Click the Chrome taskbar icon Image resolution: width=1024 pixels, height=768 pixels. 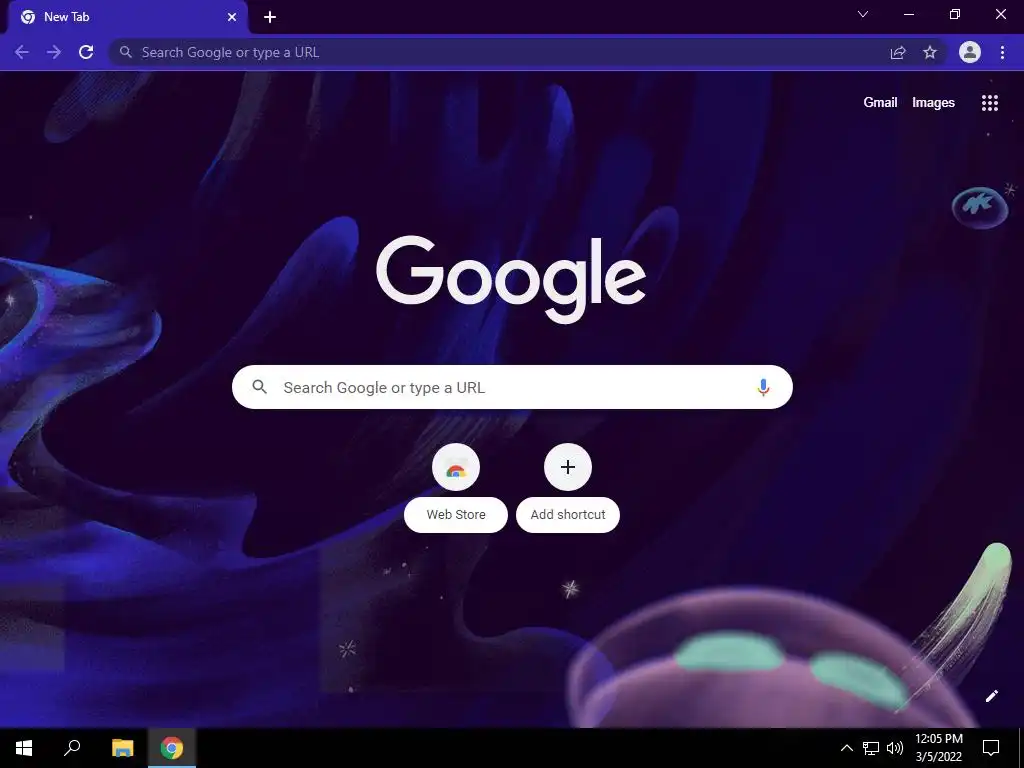pos(172,748)
